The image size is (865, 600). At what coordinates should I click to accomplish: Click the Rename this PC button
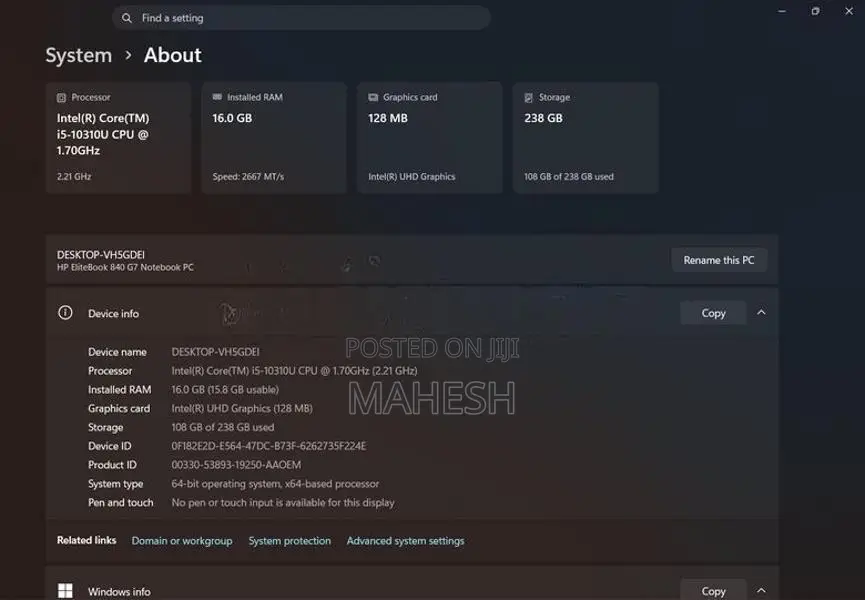[x=719, y=260]
